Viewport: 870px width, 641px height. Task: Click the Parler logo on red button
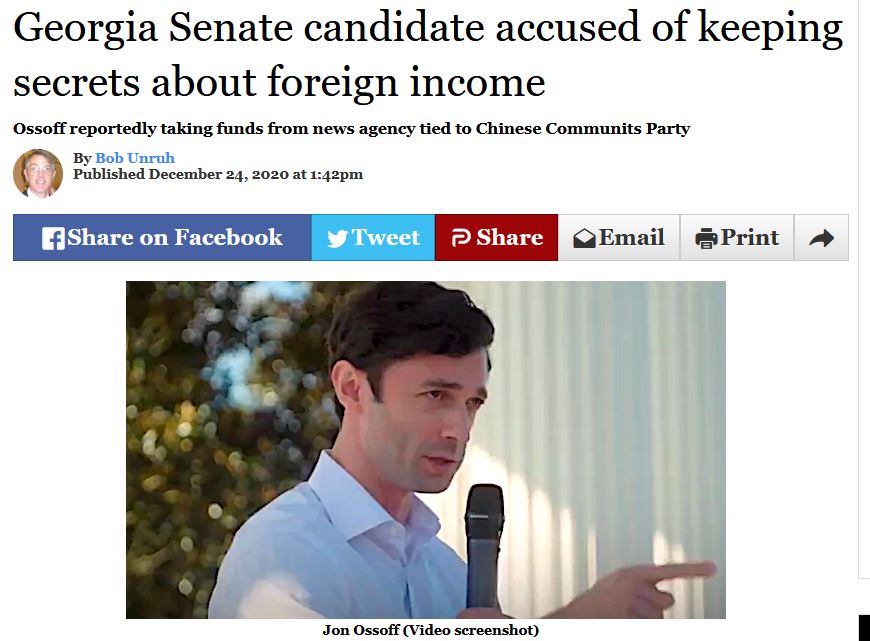coord(461,238)
